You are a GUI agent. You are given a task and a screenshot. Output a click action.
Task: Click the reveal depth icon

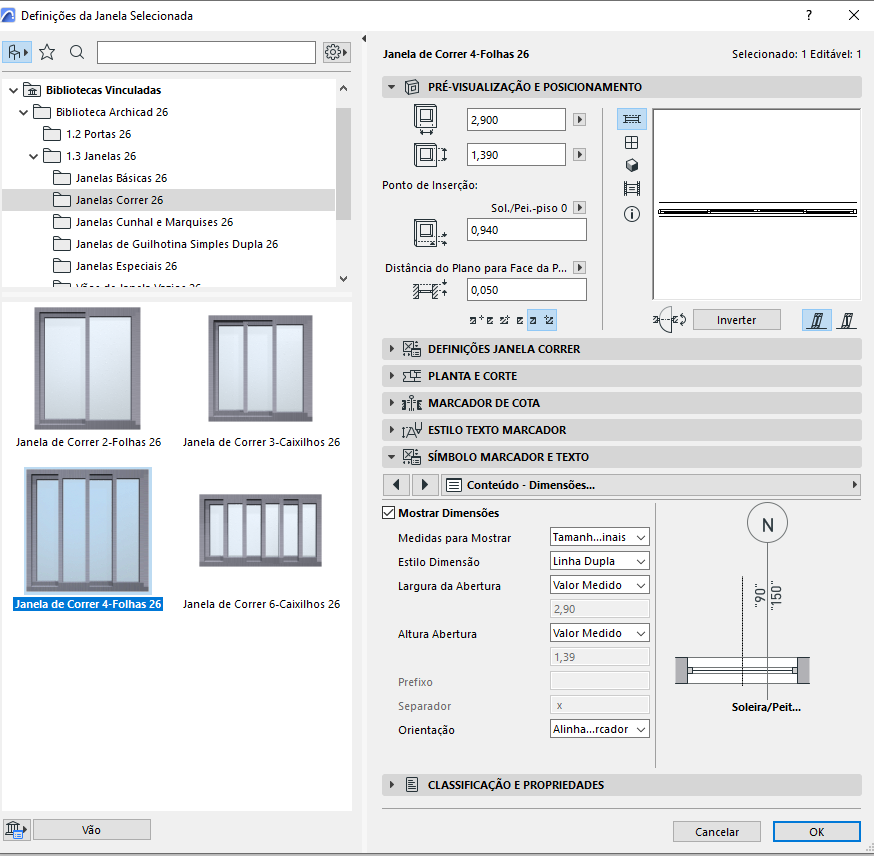pyautogui.click(x=430, y=290)
